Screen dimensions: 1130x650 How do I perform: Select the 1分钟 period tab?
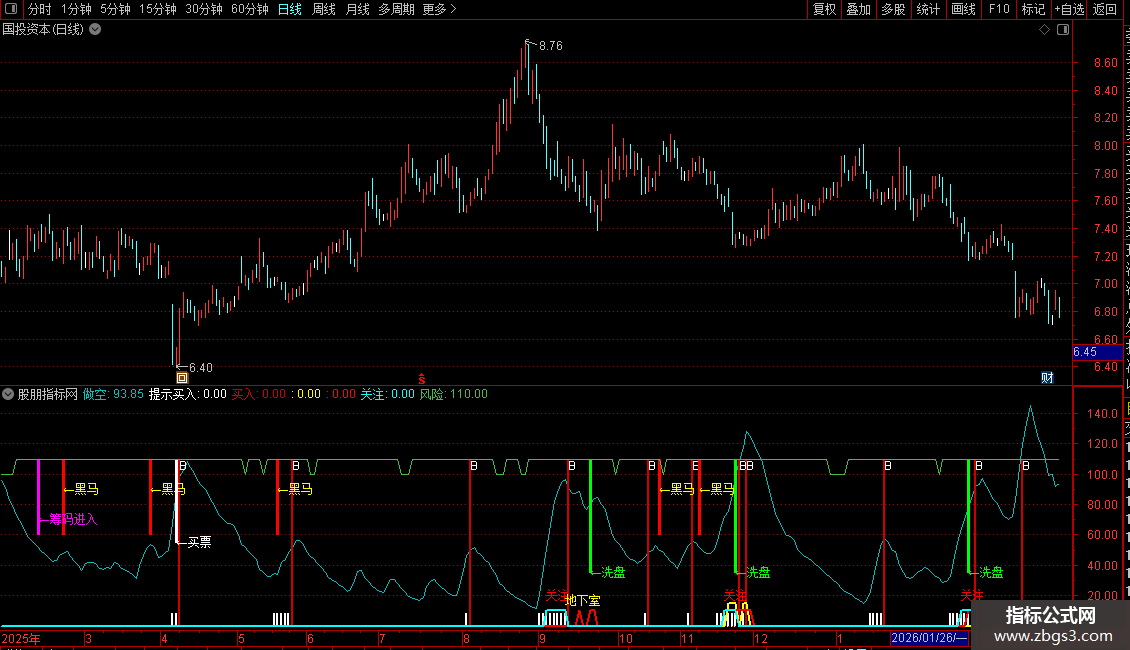(x=76, y=9)
